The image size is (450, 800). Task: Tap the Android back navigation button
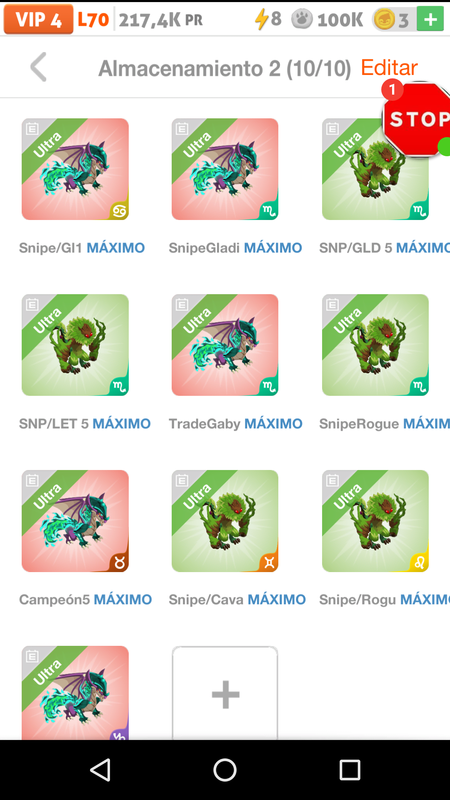pos(100,769)
